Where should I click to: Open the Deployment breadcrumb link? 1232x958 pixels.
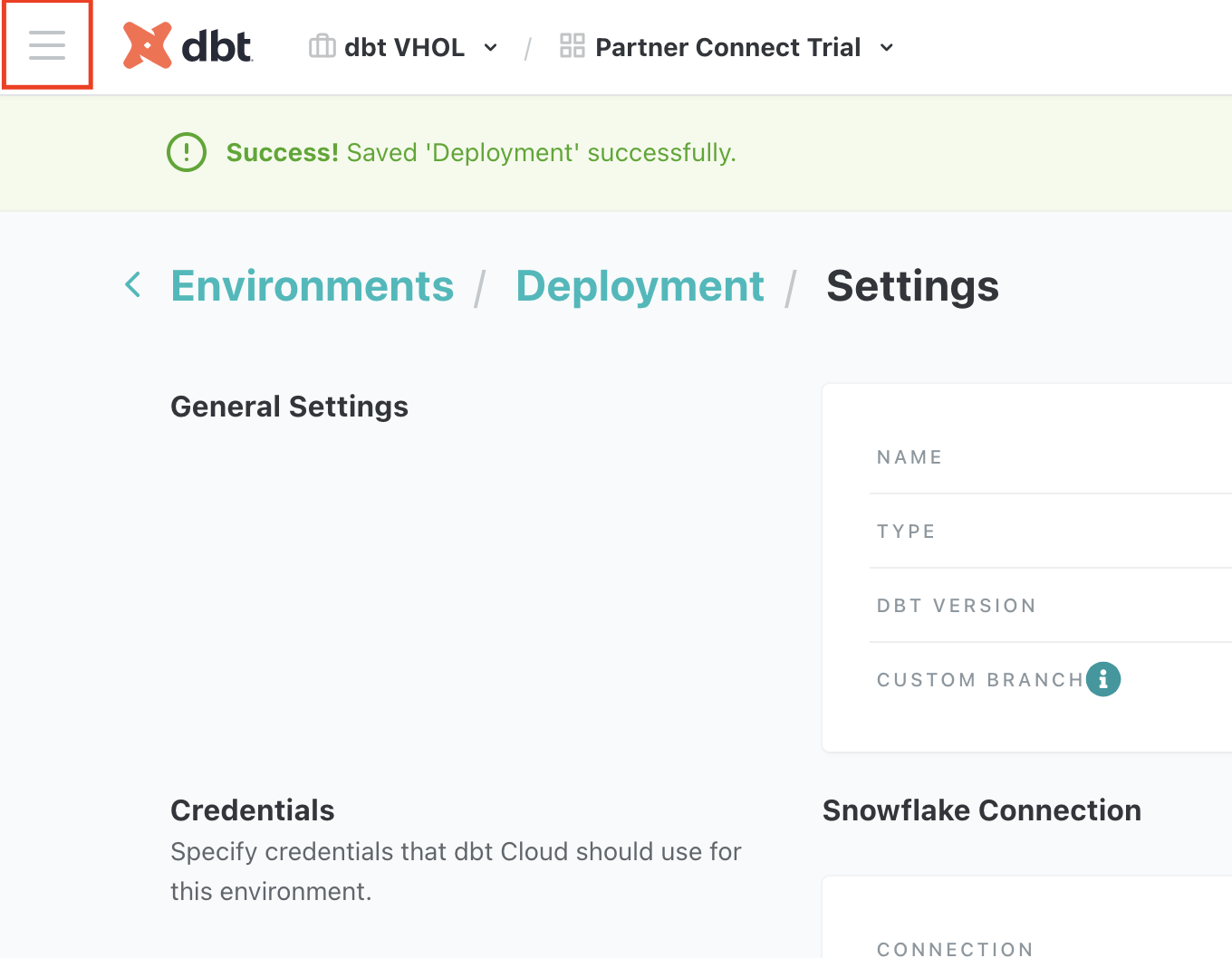[x=640, y=286]
